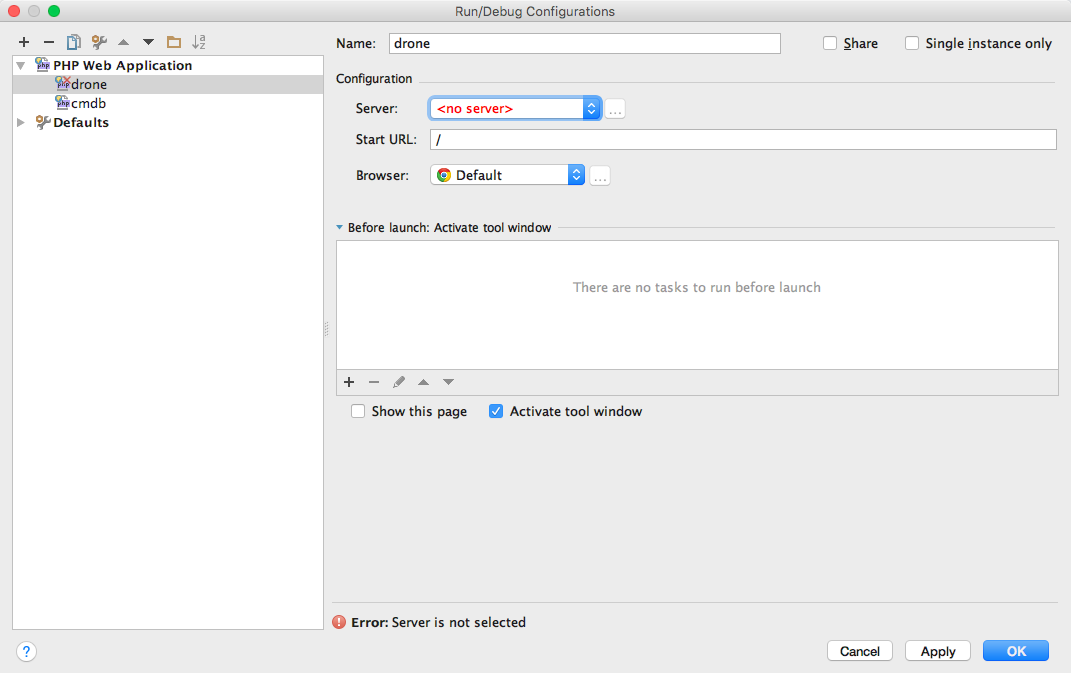Select the drone configuration

(167, 84)
